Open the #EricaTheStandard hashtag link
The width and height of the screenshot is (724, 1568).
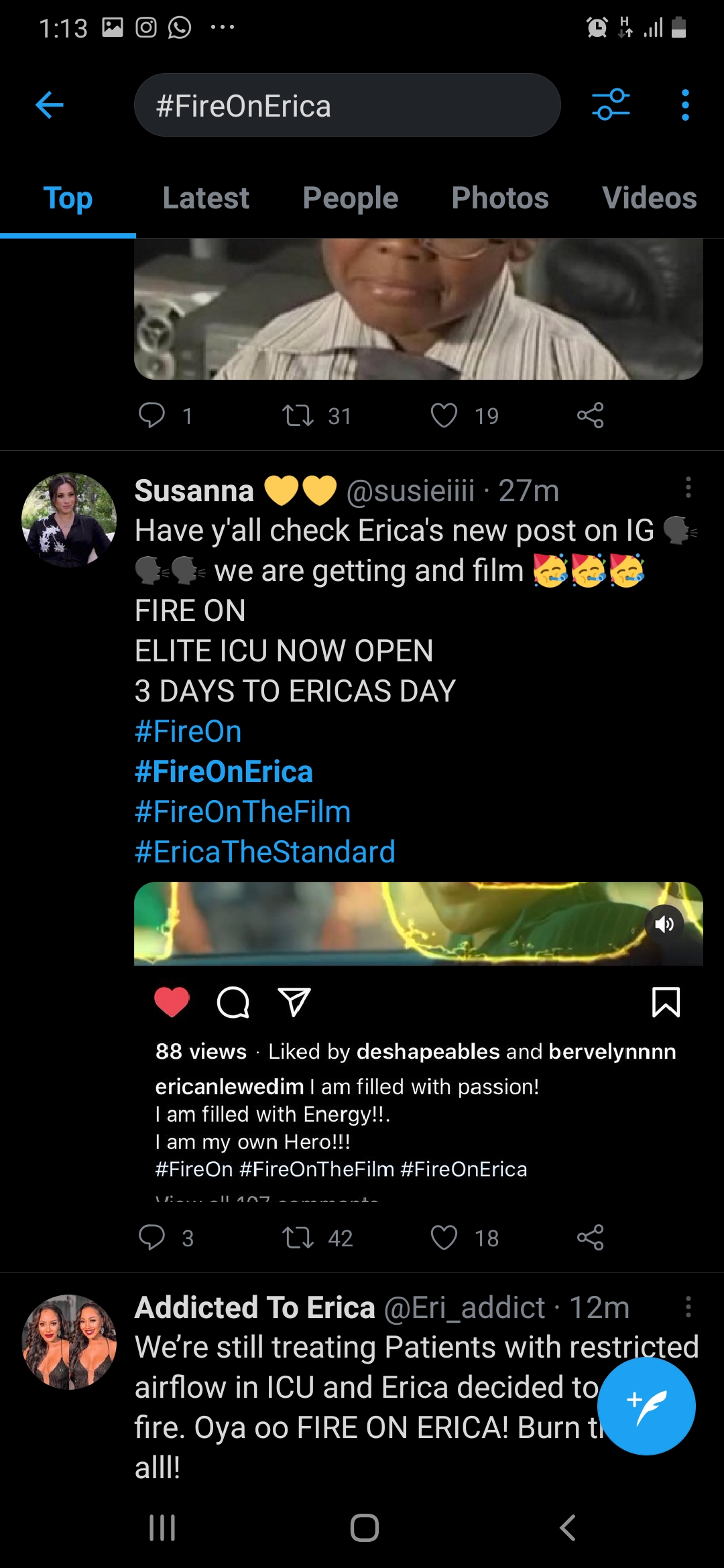point(265,852)
